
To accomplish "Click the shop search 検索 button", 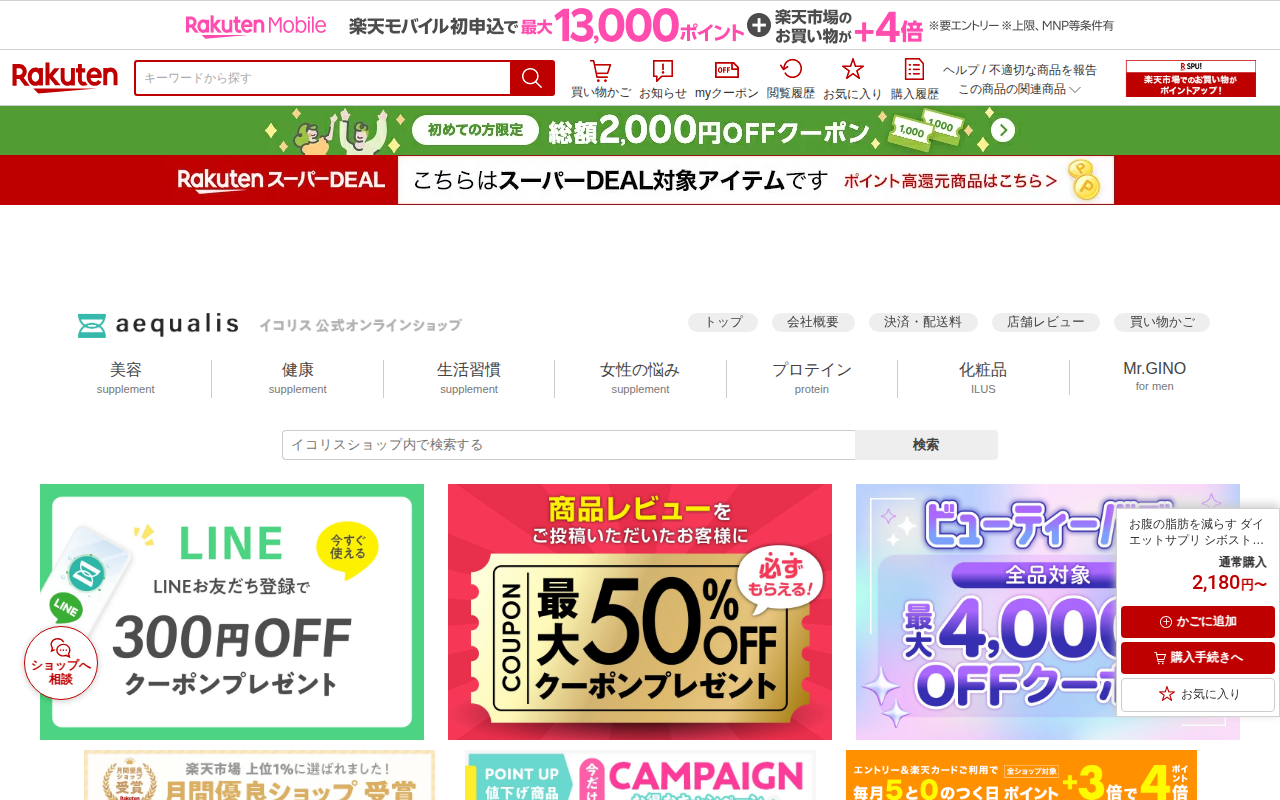I will click(x=926, y=445).
